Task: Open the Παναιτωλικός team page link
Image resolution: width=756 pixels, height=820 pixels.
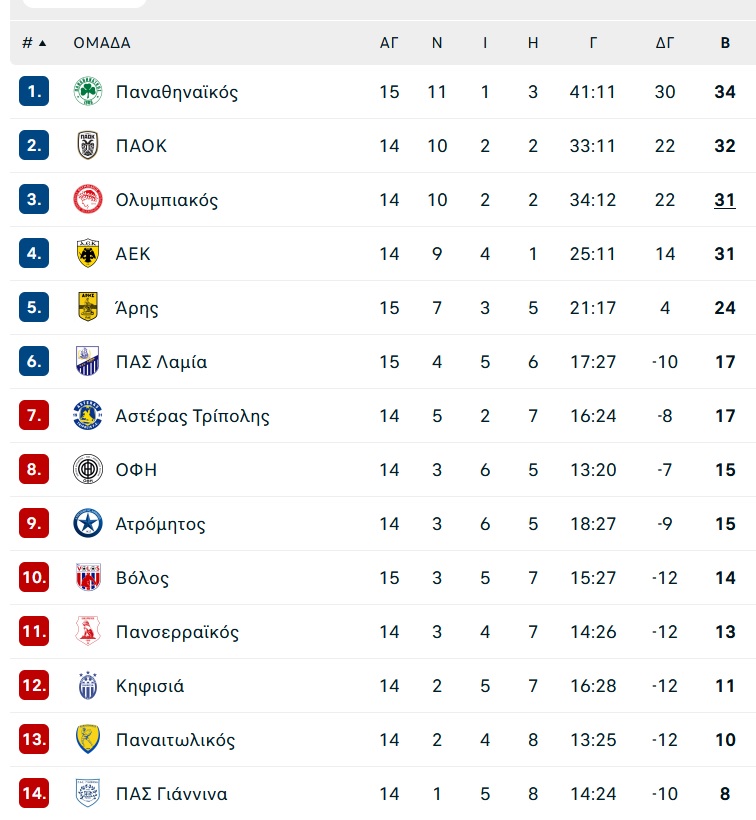Action: pyautogui.click(x=175, y=739)
